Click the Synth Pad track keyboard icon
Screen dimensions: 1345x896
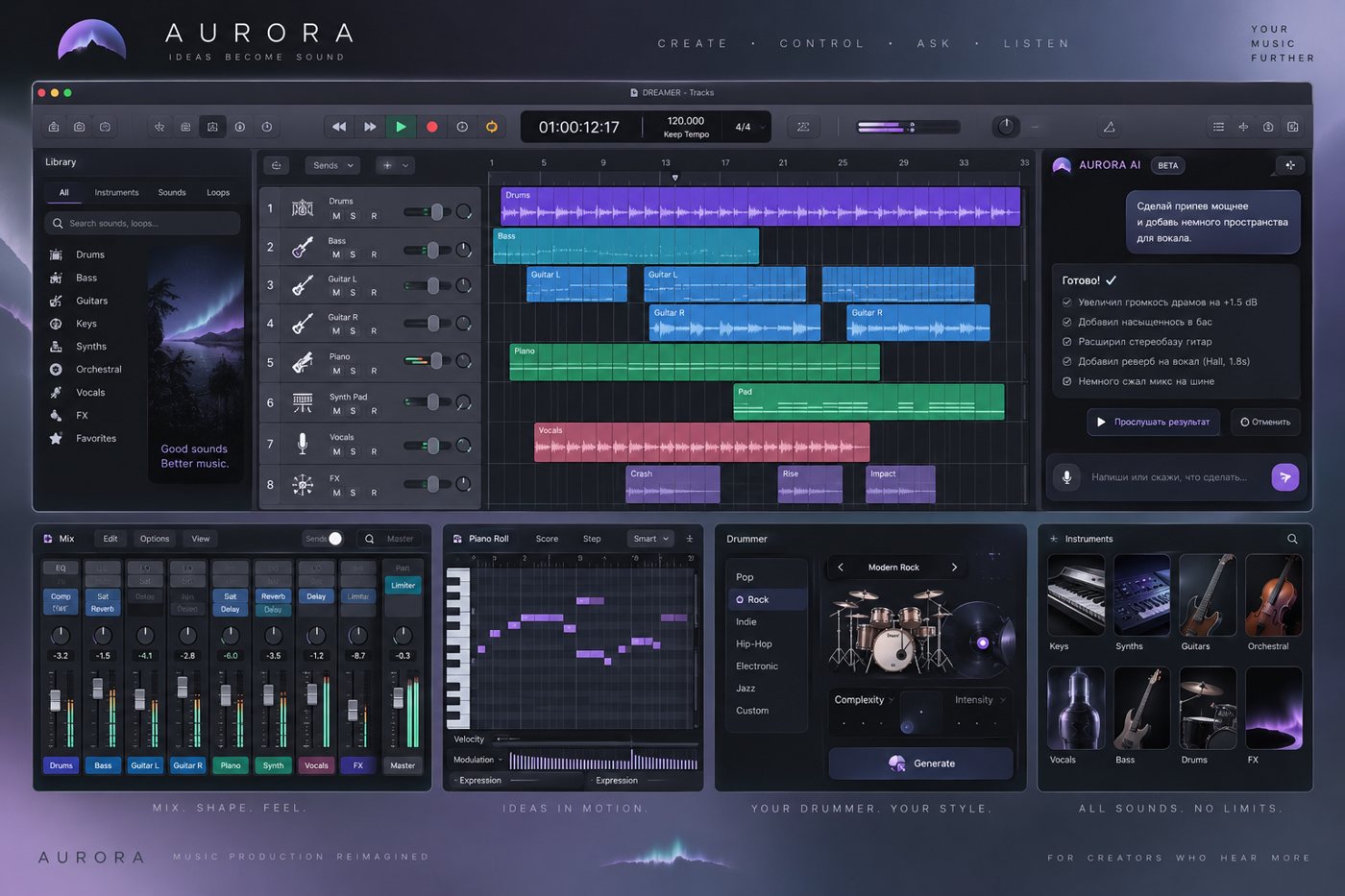click(303, 402)
